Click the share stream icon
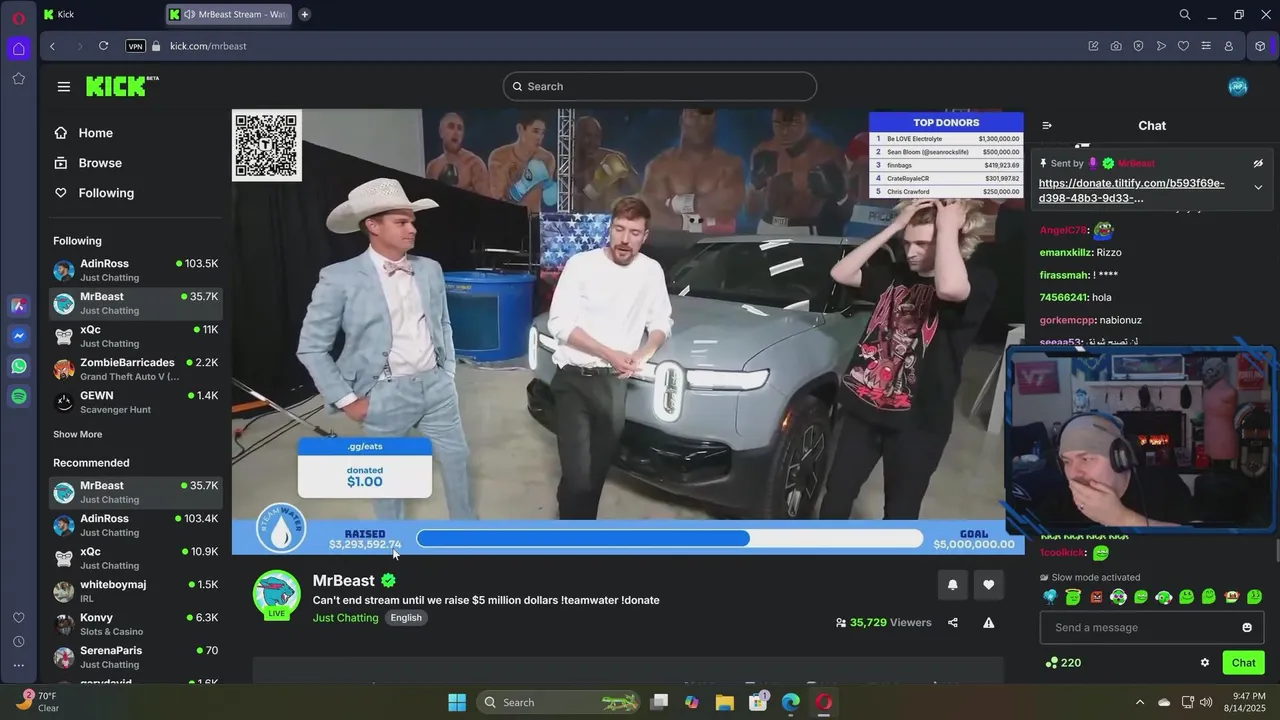The image size is (1280, 720). point(953,623)
